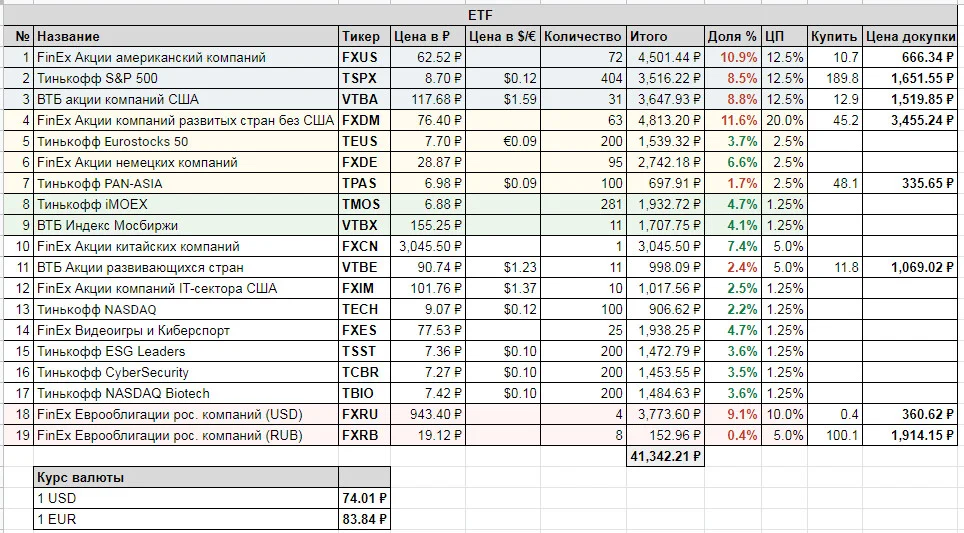This screenshot has height=533, width=964.
Task: Select the 74.01 ₽ exchange rate cell
Action: (x=365, y=498)
